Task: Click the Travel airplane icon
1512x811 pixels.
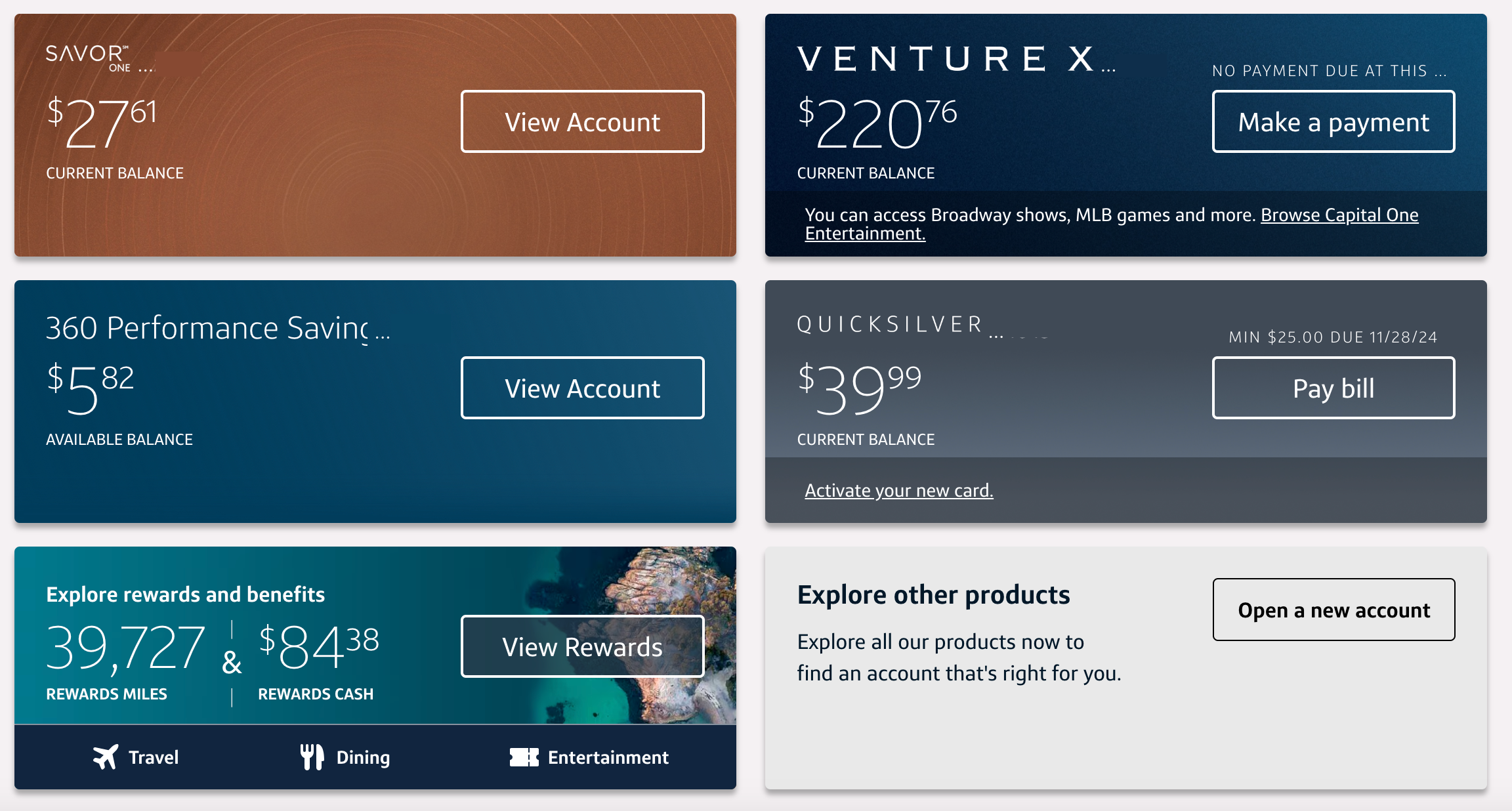Action: pos(106,757)
